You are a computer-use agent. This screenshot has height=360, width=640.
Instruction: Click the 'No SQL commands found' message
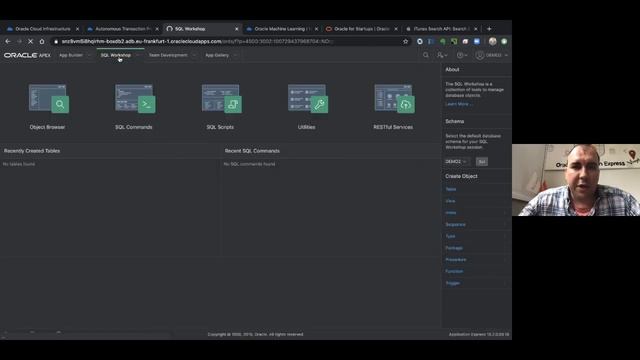(249, 164)
